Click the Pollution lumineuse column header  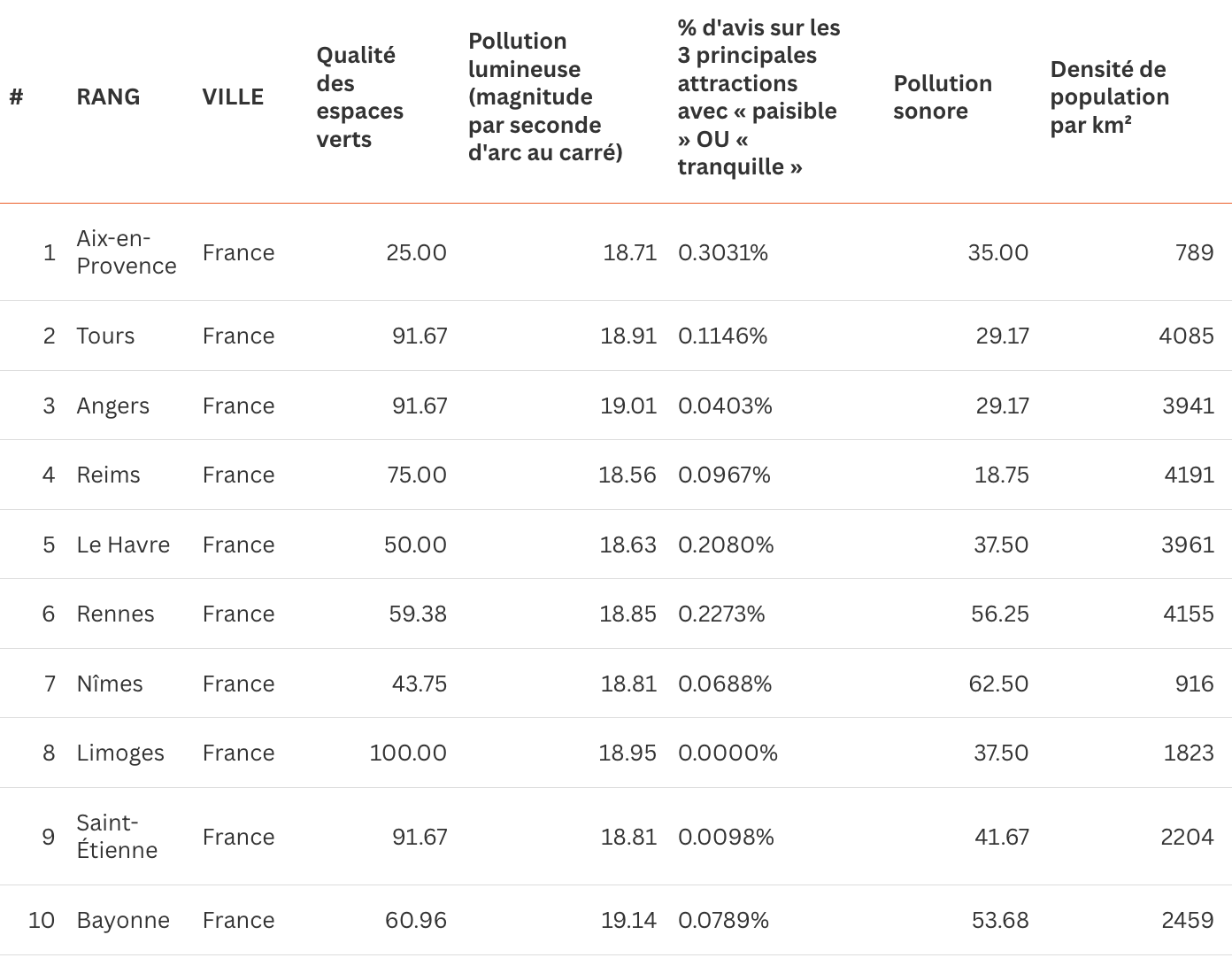(545, 97)
